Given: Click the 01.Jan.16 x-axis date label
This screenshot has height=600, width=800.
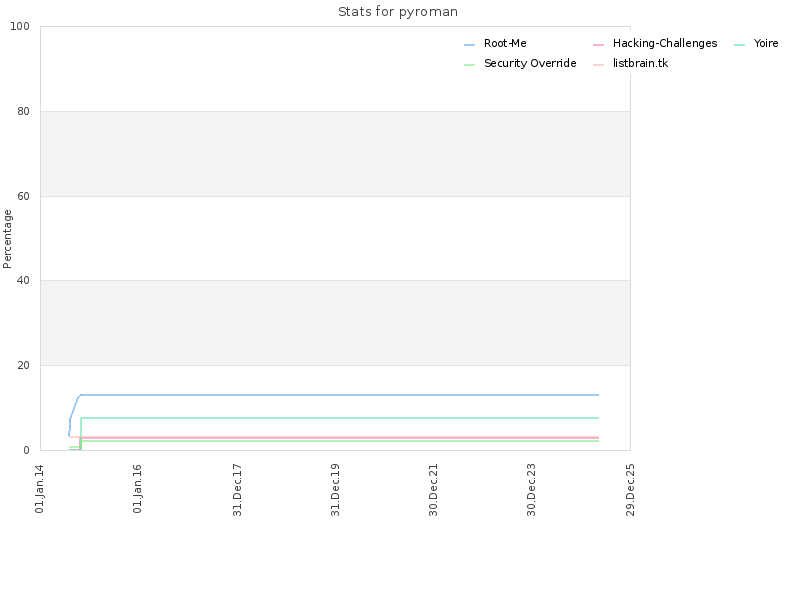Looking at the screenshot, I should [137, 489].
